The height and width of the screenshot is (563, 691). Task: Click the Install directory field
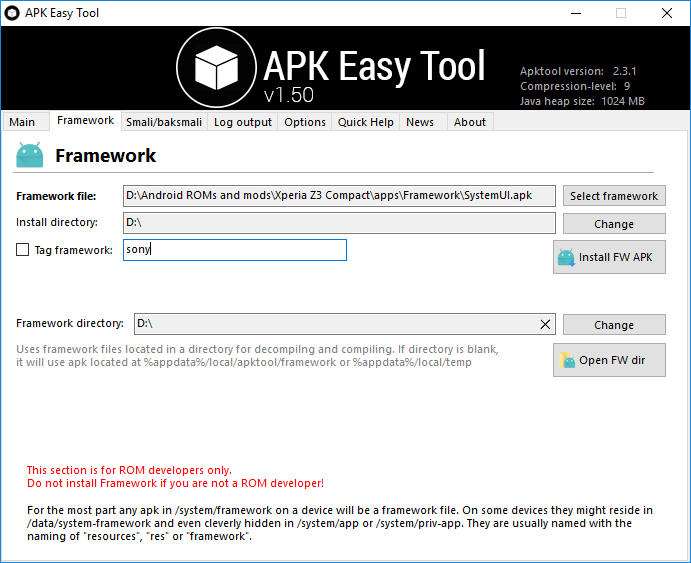pyautogui.click(x=339, y=223)
